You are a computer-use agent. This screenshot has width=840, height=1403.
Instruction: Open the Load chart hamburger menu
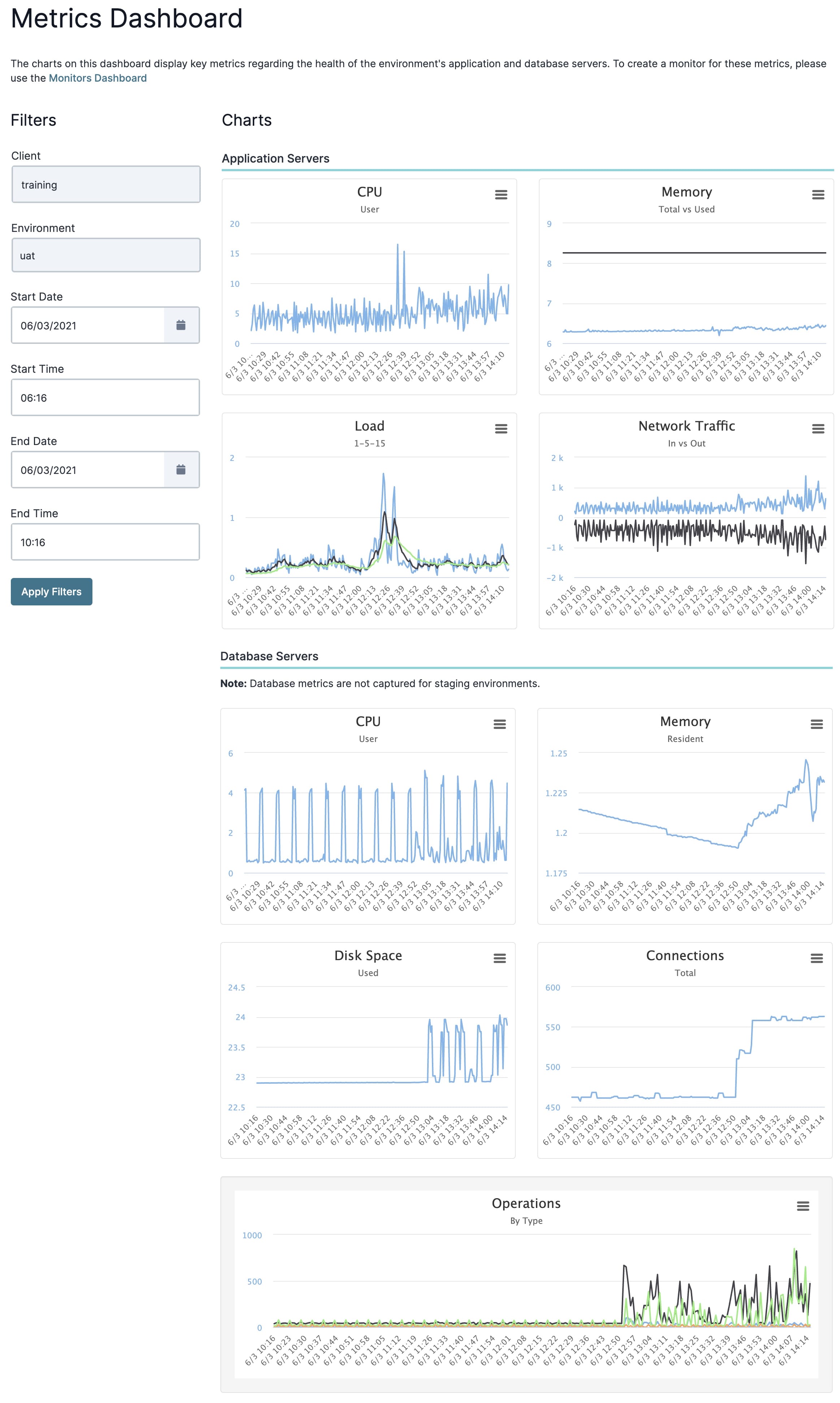(501, 429)
